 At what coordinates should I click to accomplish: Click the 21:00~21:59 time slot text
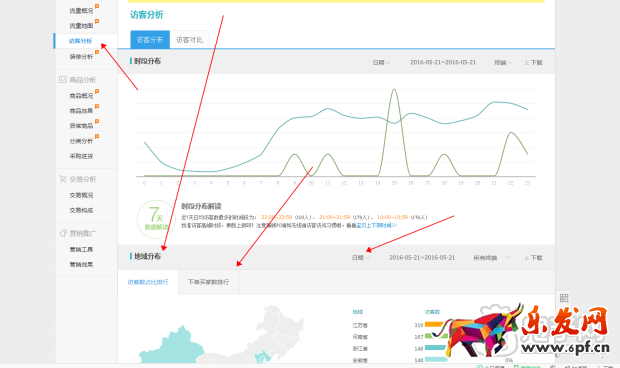click(335, 217)
